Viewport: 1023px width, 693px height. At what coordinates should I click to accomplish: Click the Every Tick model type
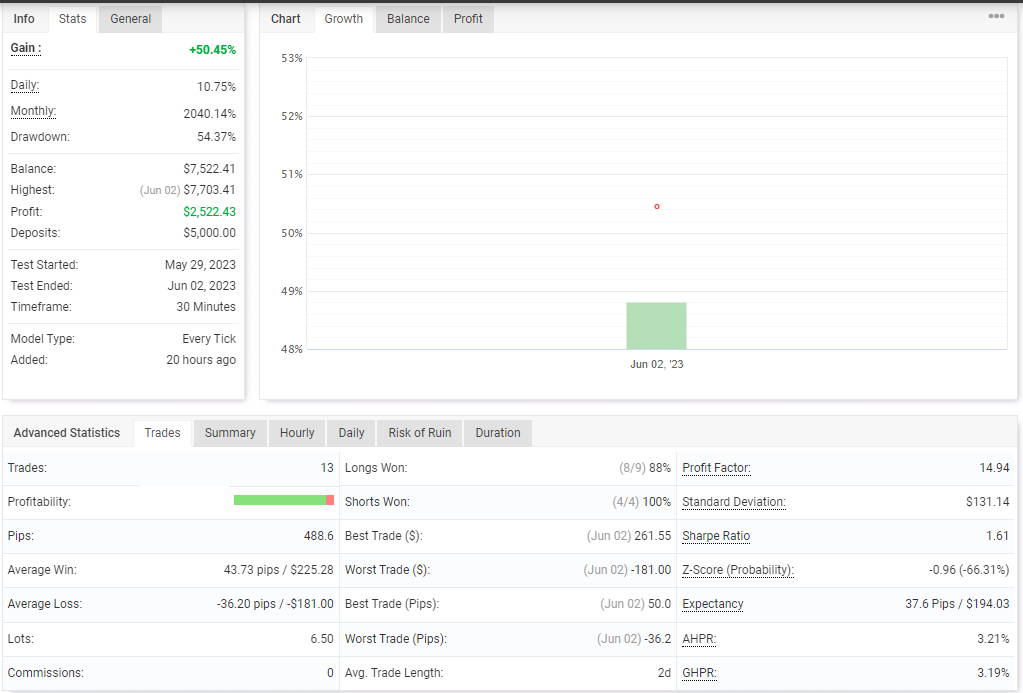(209, 339)
